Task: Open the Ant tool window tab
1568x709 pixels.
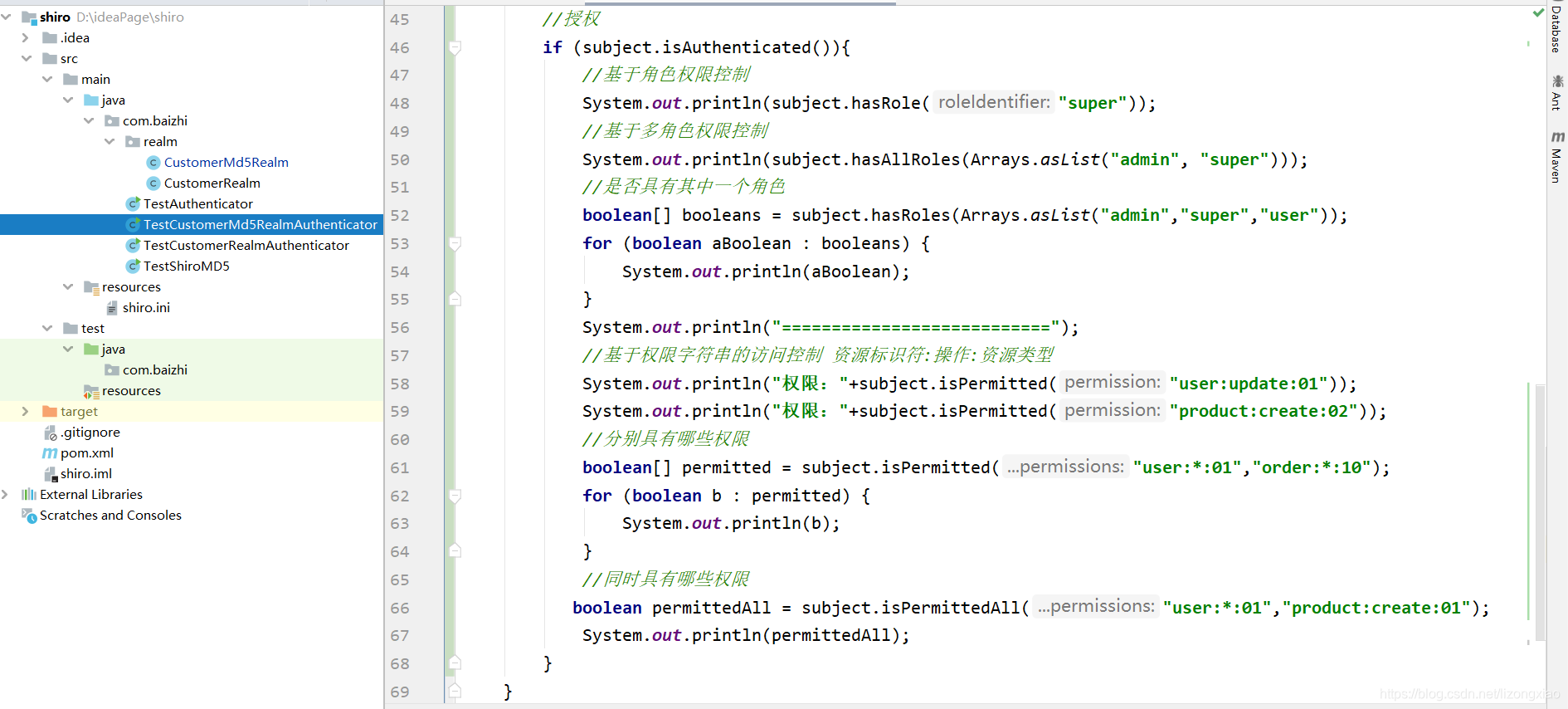Action: click(x=1557, y=92)
